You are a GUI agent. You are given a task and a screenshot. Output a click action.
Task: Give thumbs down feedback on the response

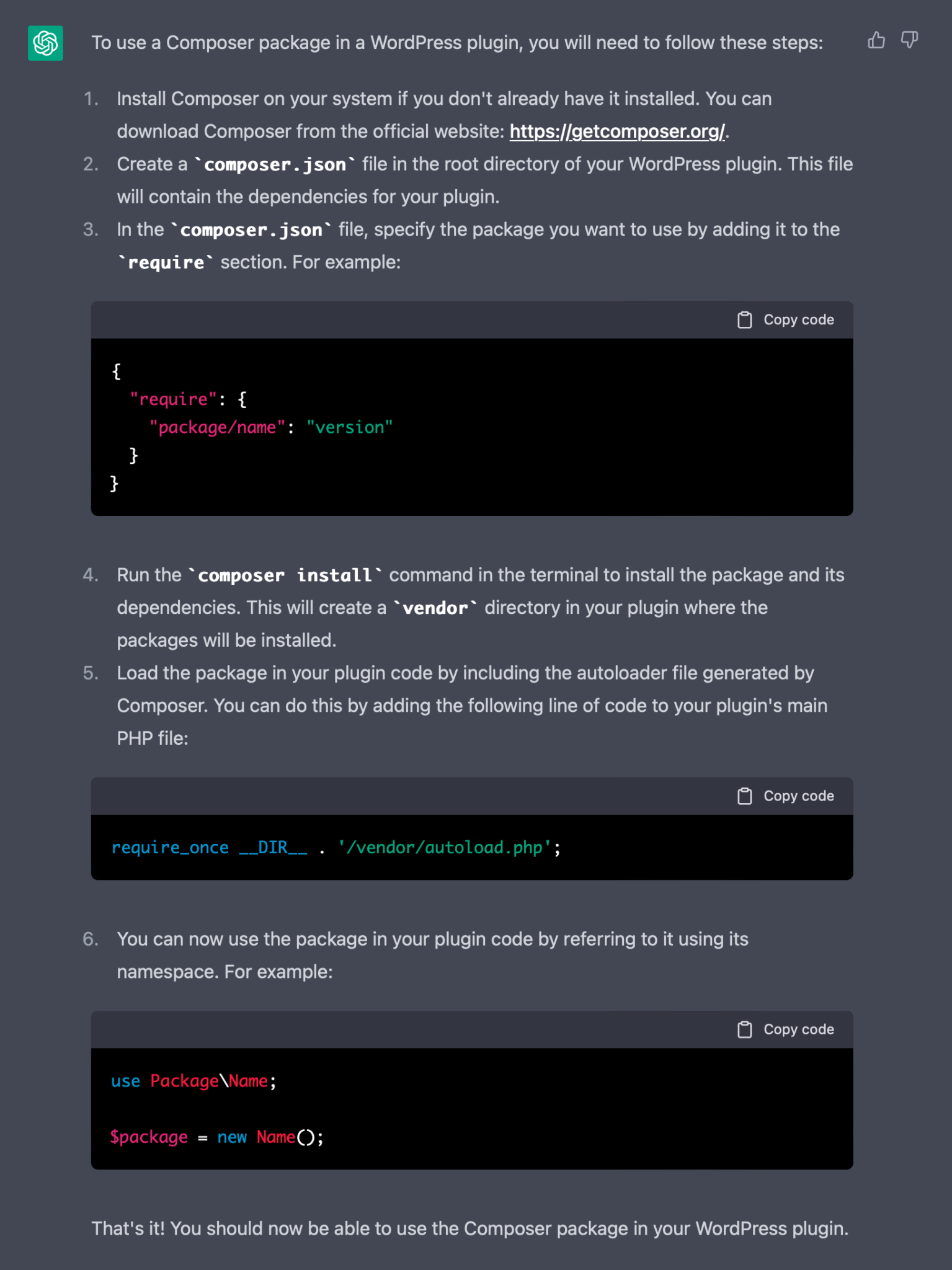909,40
